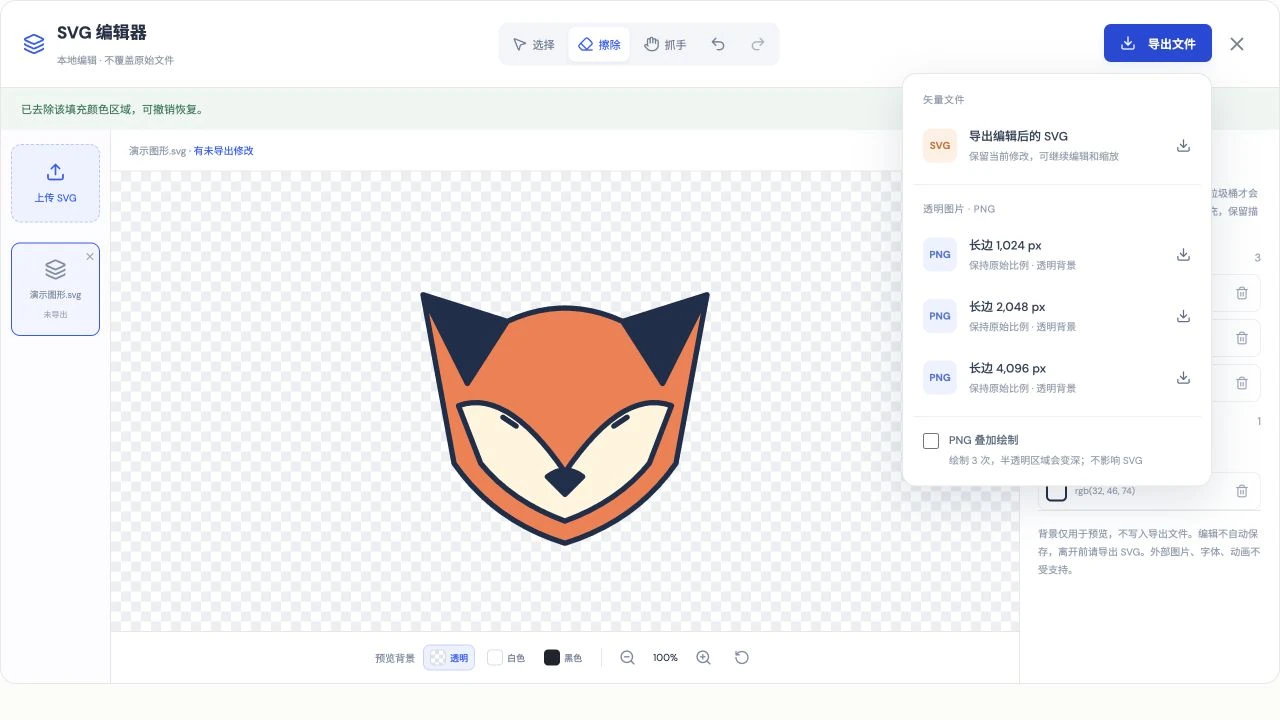Viewport: 1280px width, 720px height.
Task: Switch to the 抓手 hand tool
Action: click(x=666, y=44)
